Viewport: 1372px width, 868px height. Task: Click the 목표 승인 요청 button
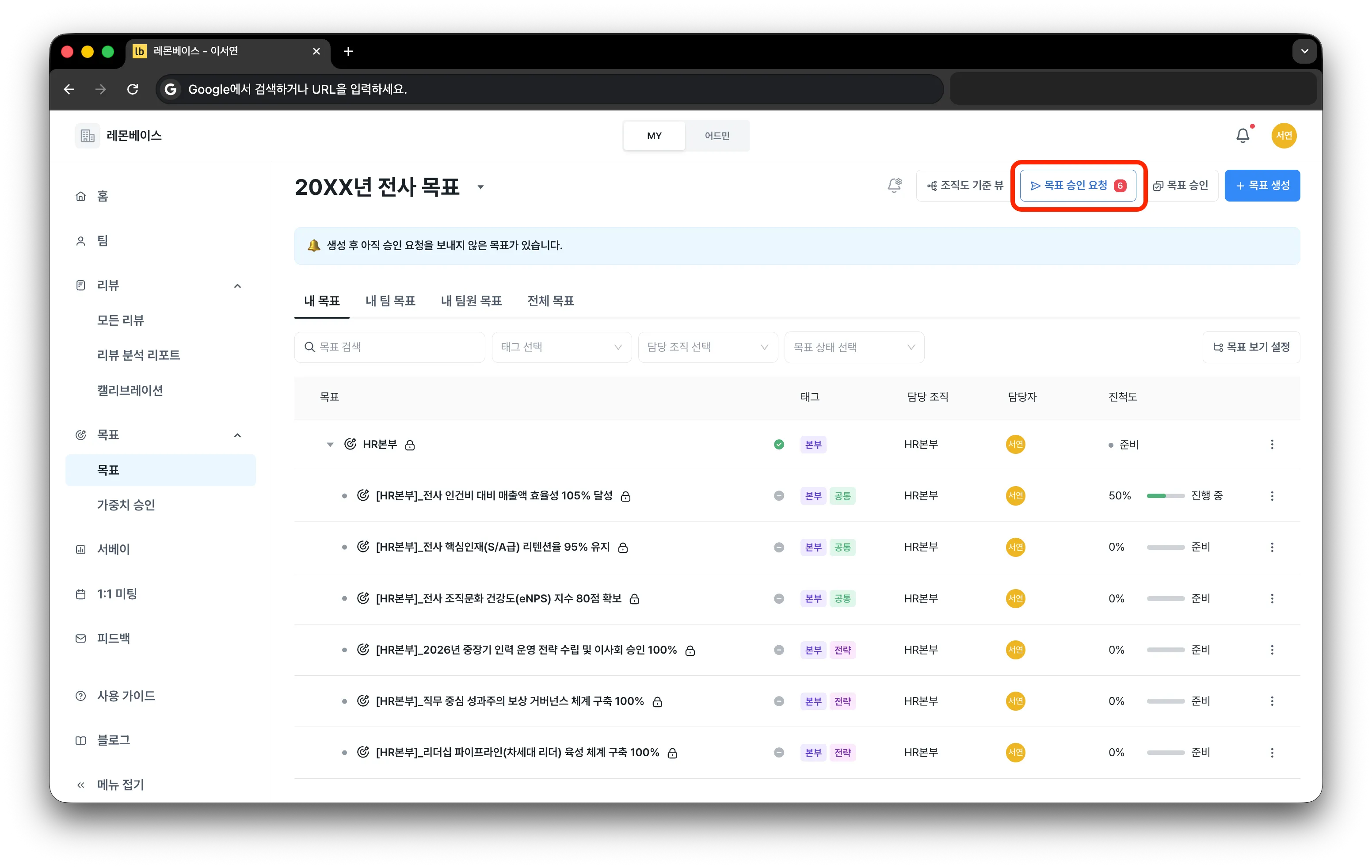(x=1078, y=186)
